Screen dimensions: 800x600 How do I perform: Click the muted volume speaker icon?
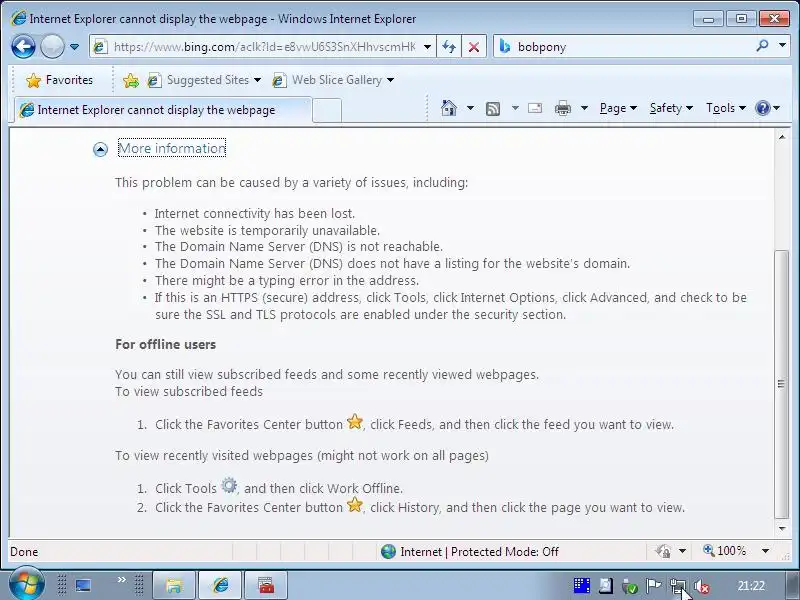click(702, 587)
